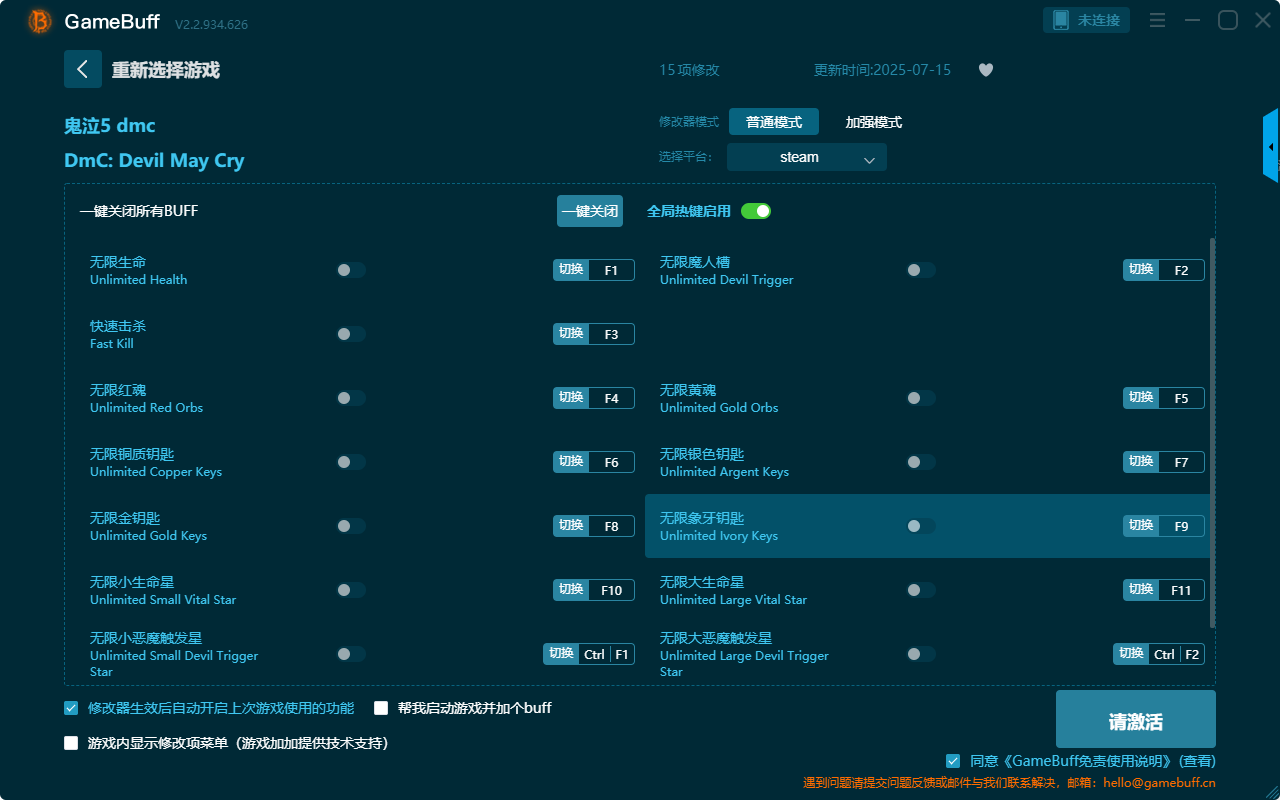
Task: Toggle Unlimited Gold Keys switch
Action: 351,526
